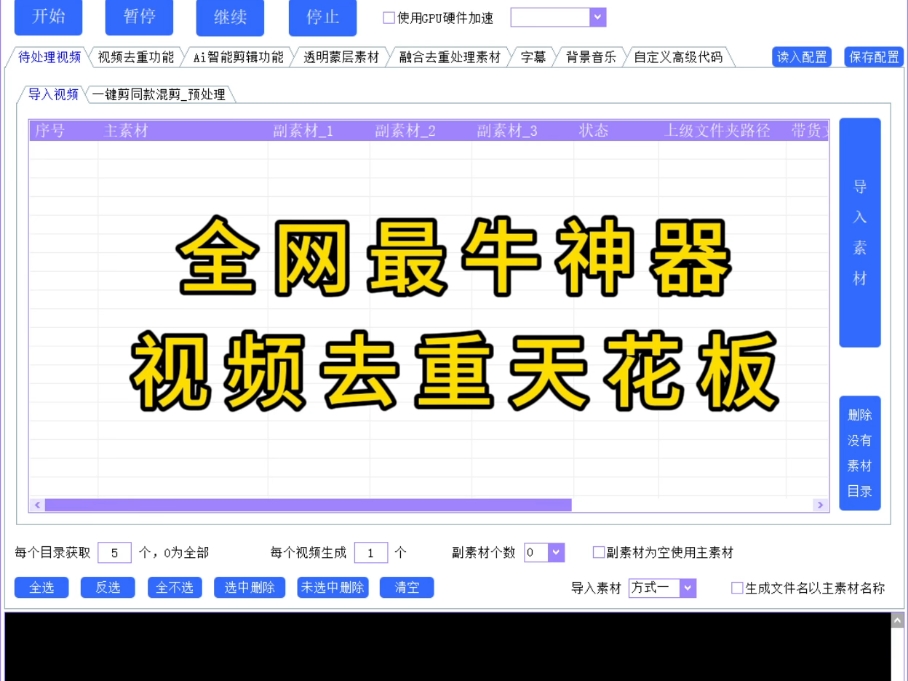Viewport: 908px width, 681px height.
Task: Click 保存配置 button
Action: 873,57
